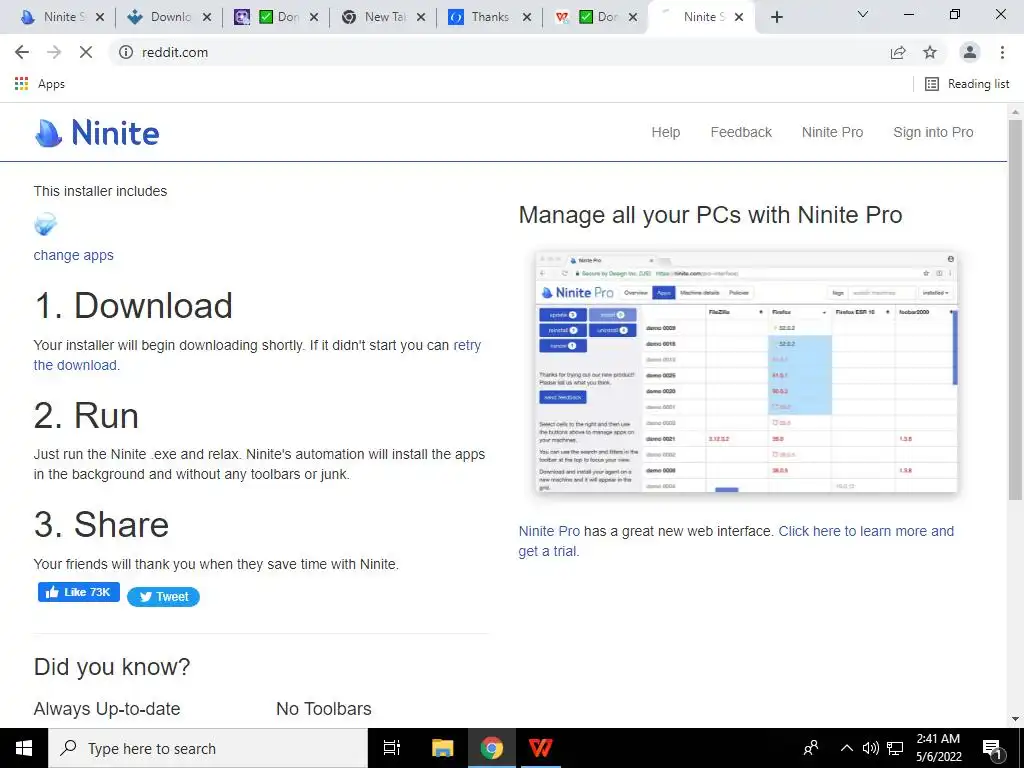Open the notification center icon
The image size is (1024, 768).
pyautogui.click(x=992, y=749)
